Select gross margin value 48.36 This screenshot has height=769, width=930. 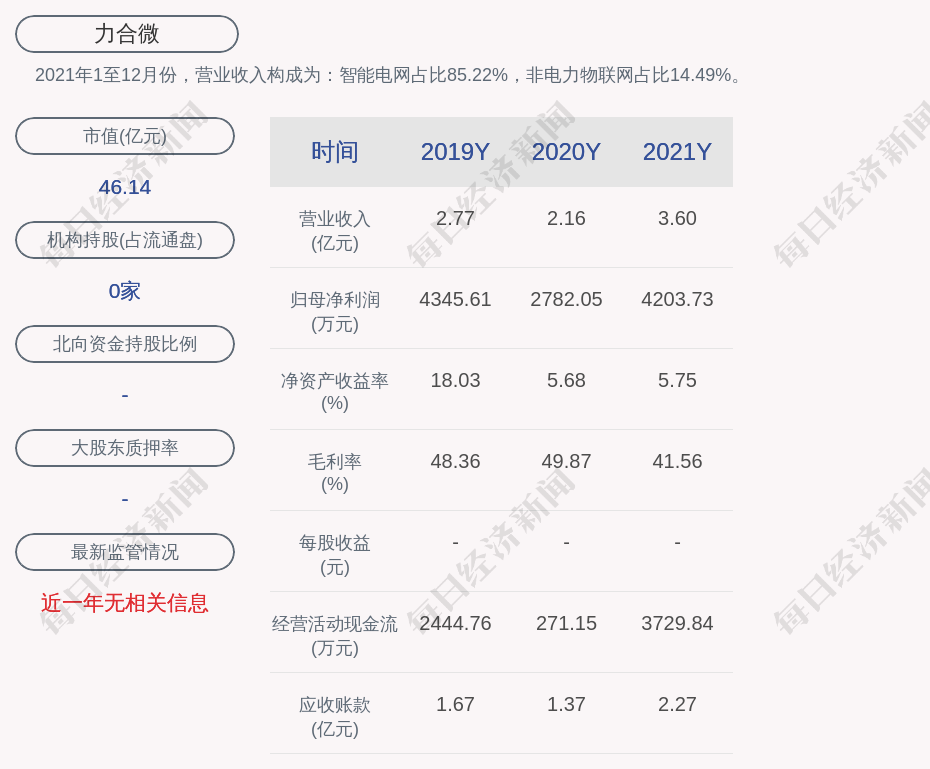[x=455, y=461]
